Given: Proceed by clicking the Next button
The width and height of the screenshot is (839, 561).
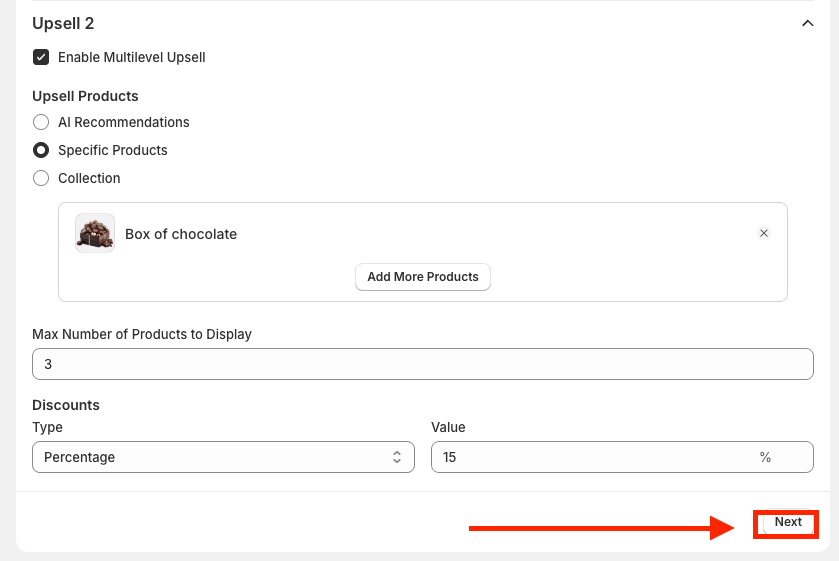Looking at the screenshot, I should [787, 522].
